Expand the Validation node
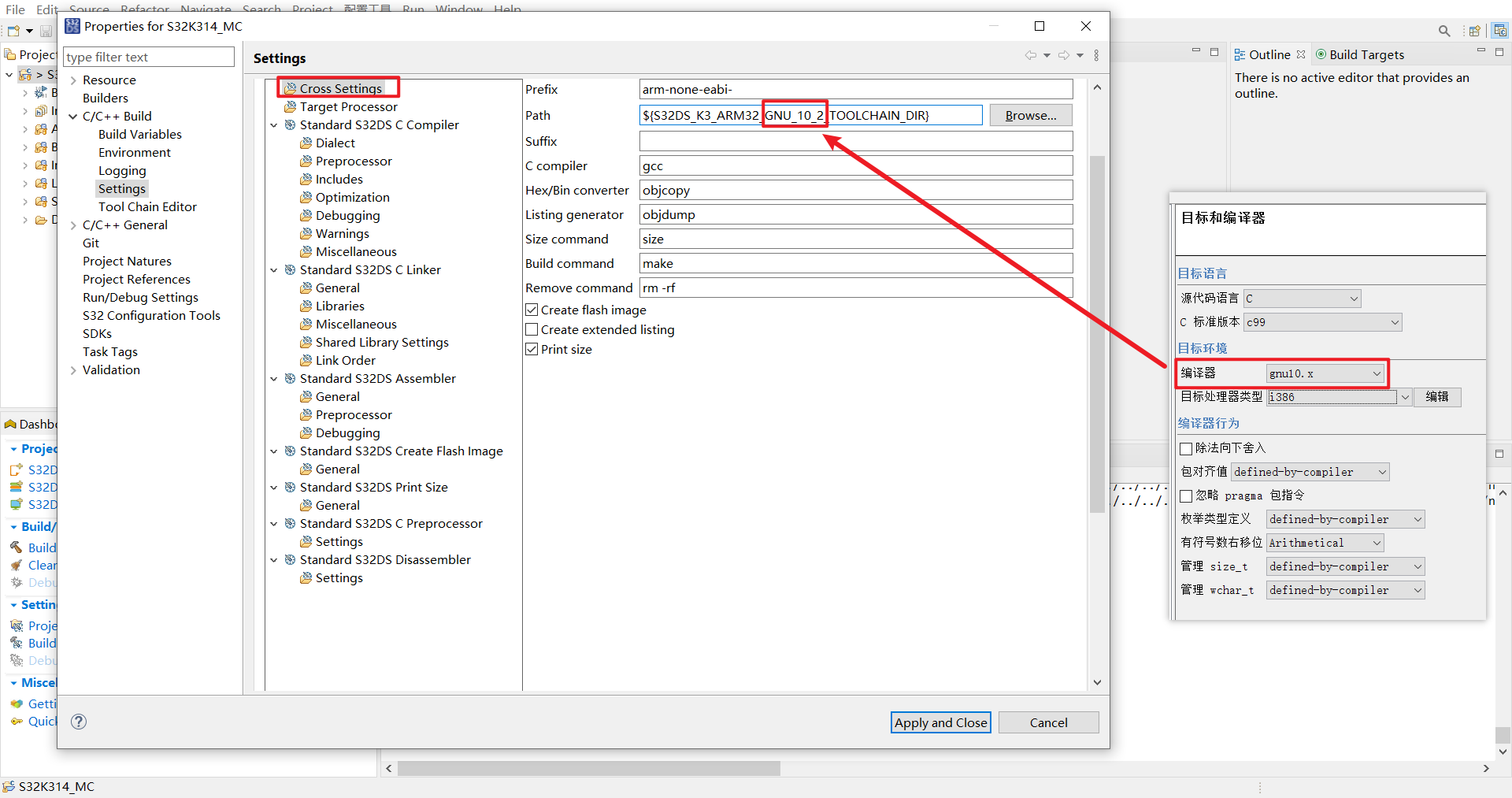 [x=73, y=370]
